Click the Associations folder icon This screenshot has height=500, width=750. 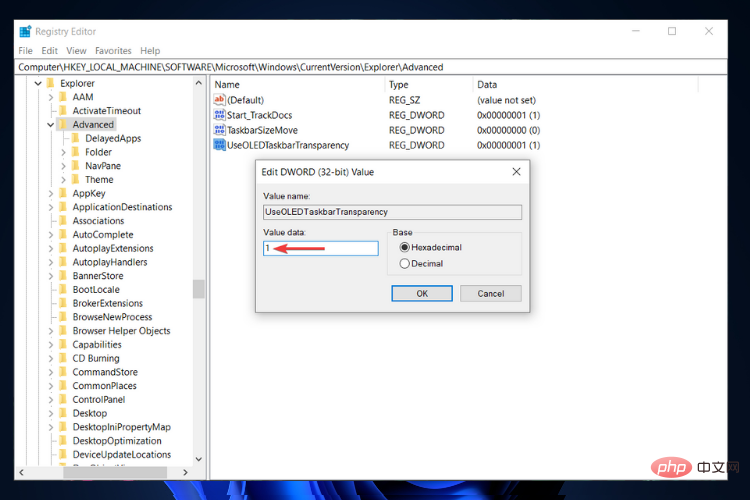[63, 221]
